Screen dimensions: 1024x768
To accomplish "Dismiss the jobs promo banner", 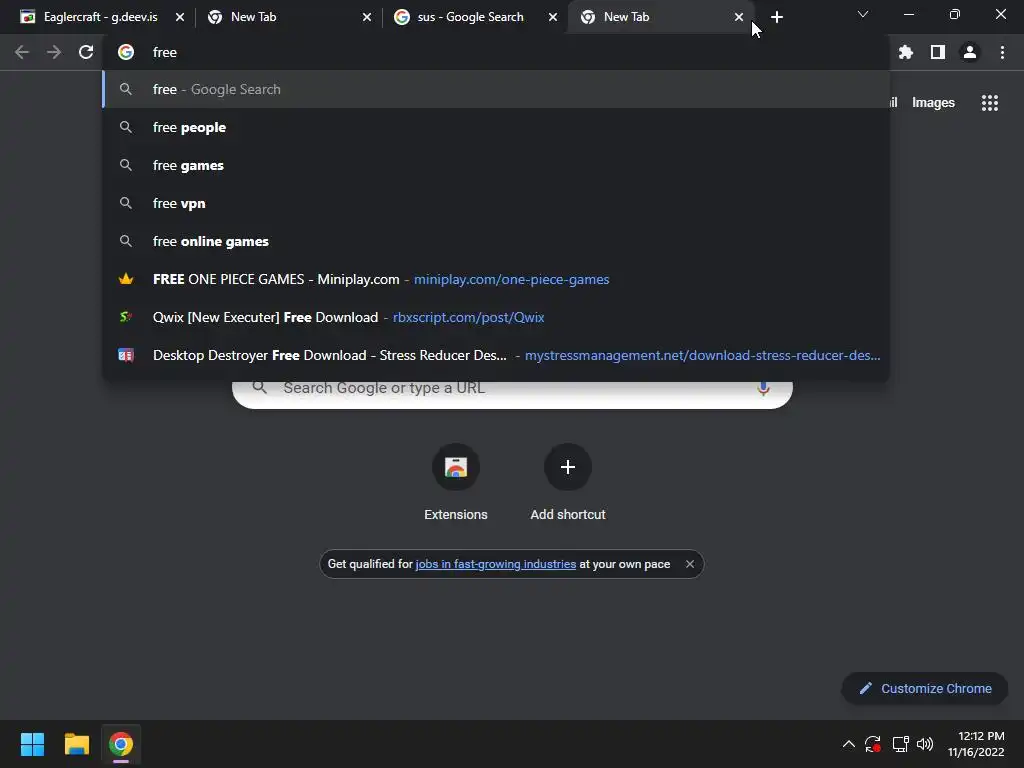I will 690,564.
